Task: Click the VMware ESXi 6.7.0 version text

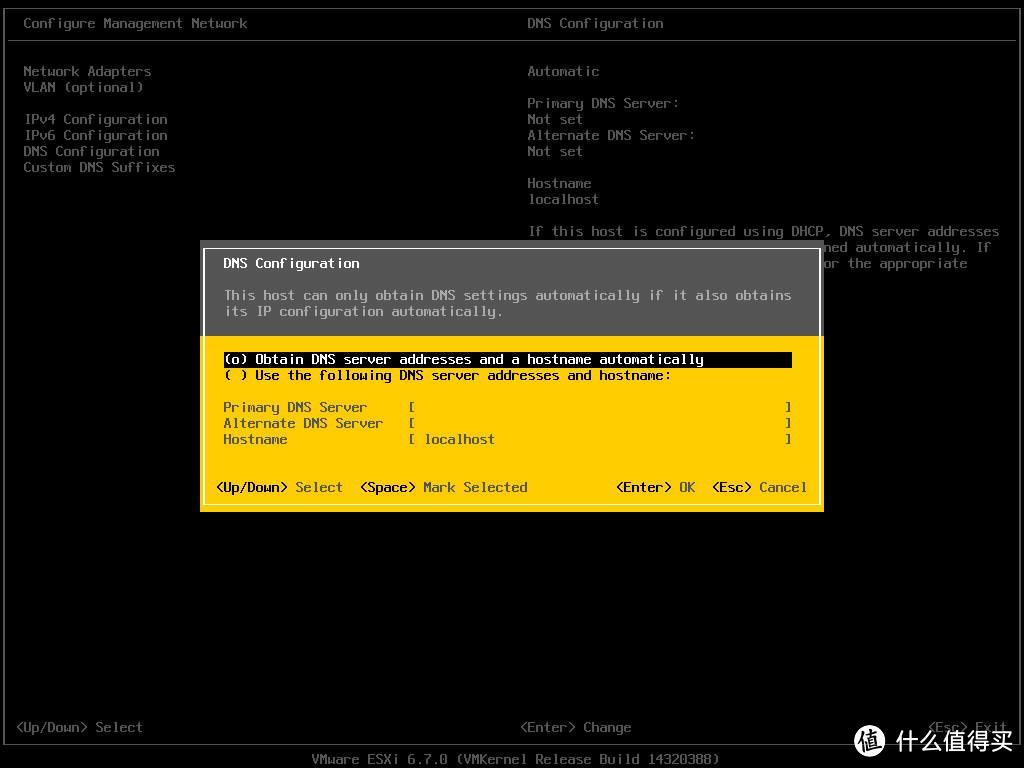Action: 515,759
